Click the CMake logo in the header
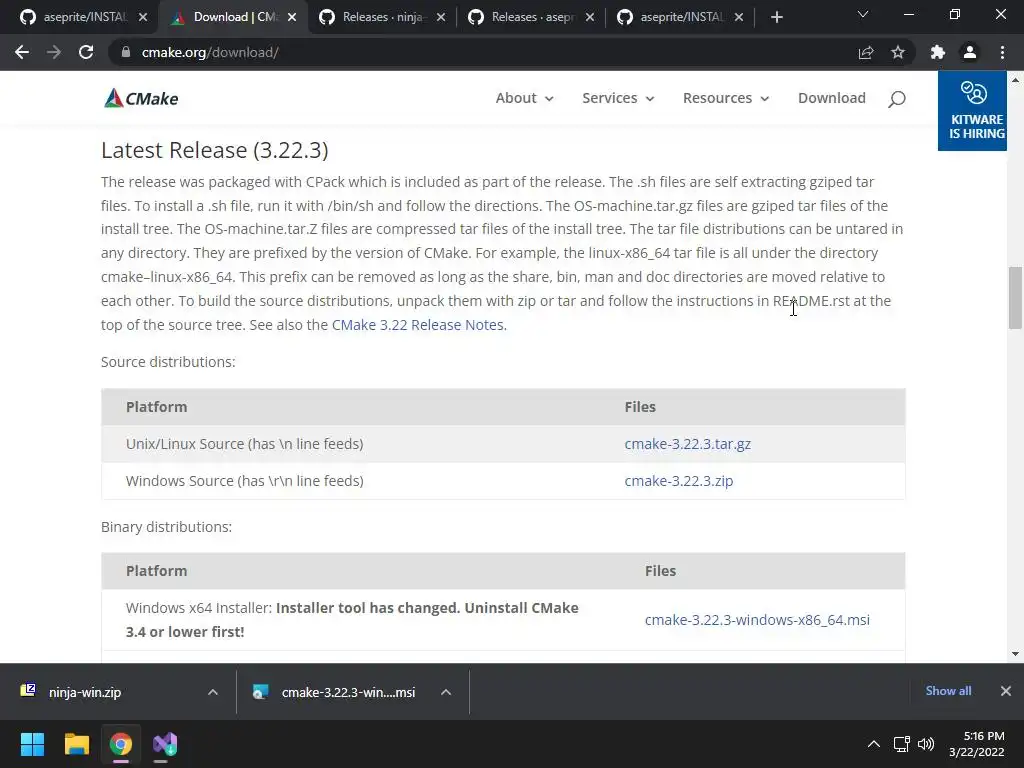The height and width of the screenshot is (768, 1024). 141,98
